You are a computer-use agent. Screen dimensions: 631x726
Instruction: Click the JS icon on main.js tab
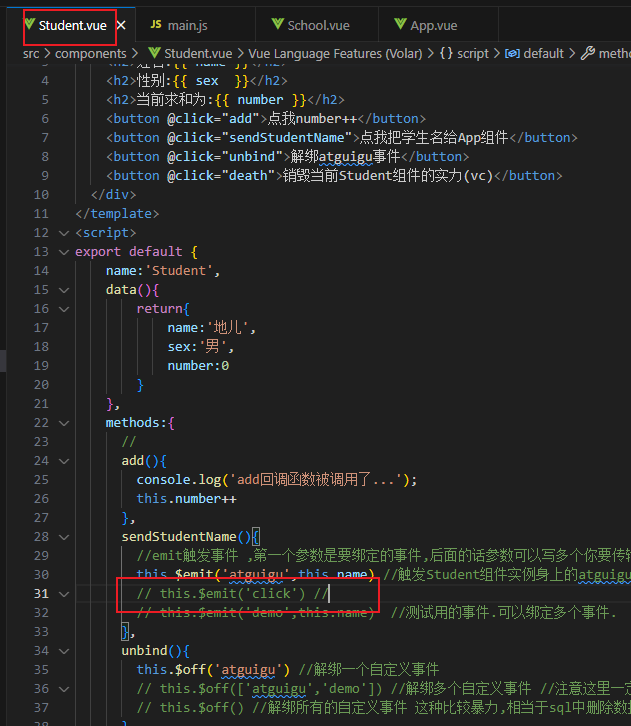[x=156, y=25]
